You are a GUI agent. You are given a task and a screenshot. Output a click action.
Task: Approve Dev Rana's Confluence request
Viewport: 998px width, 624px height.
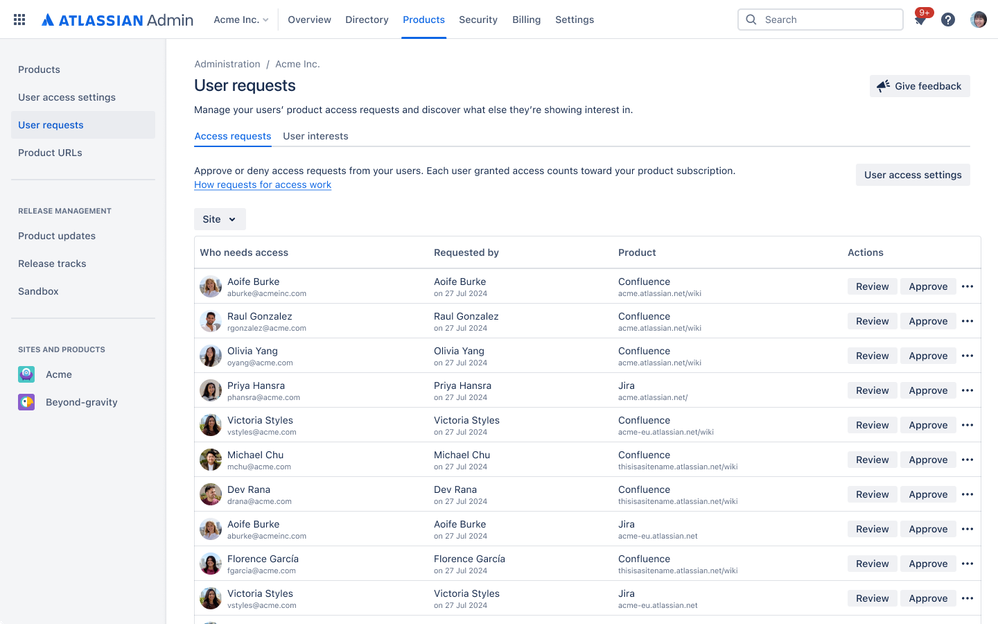pyautogui.click(x=928, y=494)
